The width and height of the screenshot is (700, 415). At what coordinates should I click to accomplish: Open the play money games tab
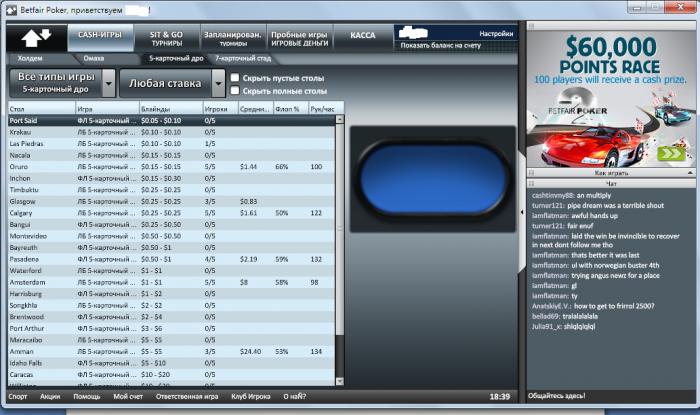(x=300, y=38)
